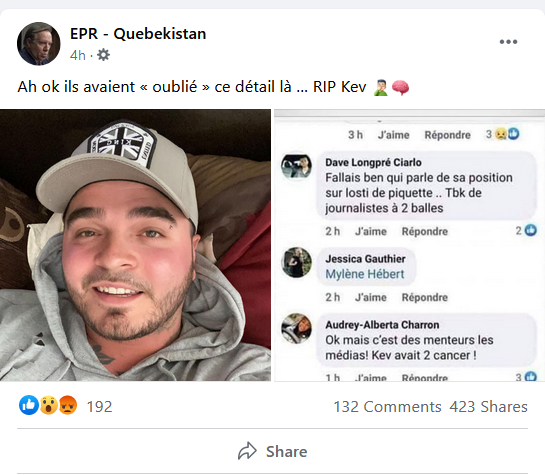Click the Share arrow icon

coord(247,451)
